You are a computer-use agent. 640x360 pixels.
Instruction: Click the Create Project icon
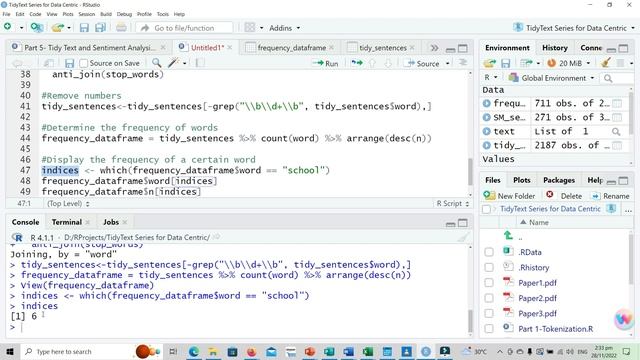[37, 27]
